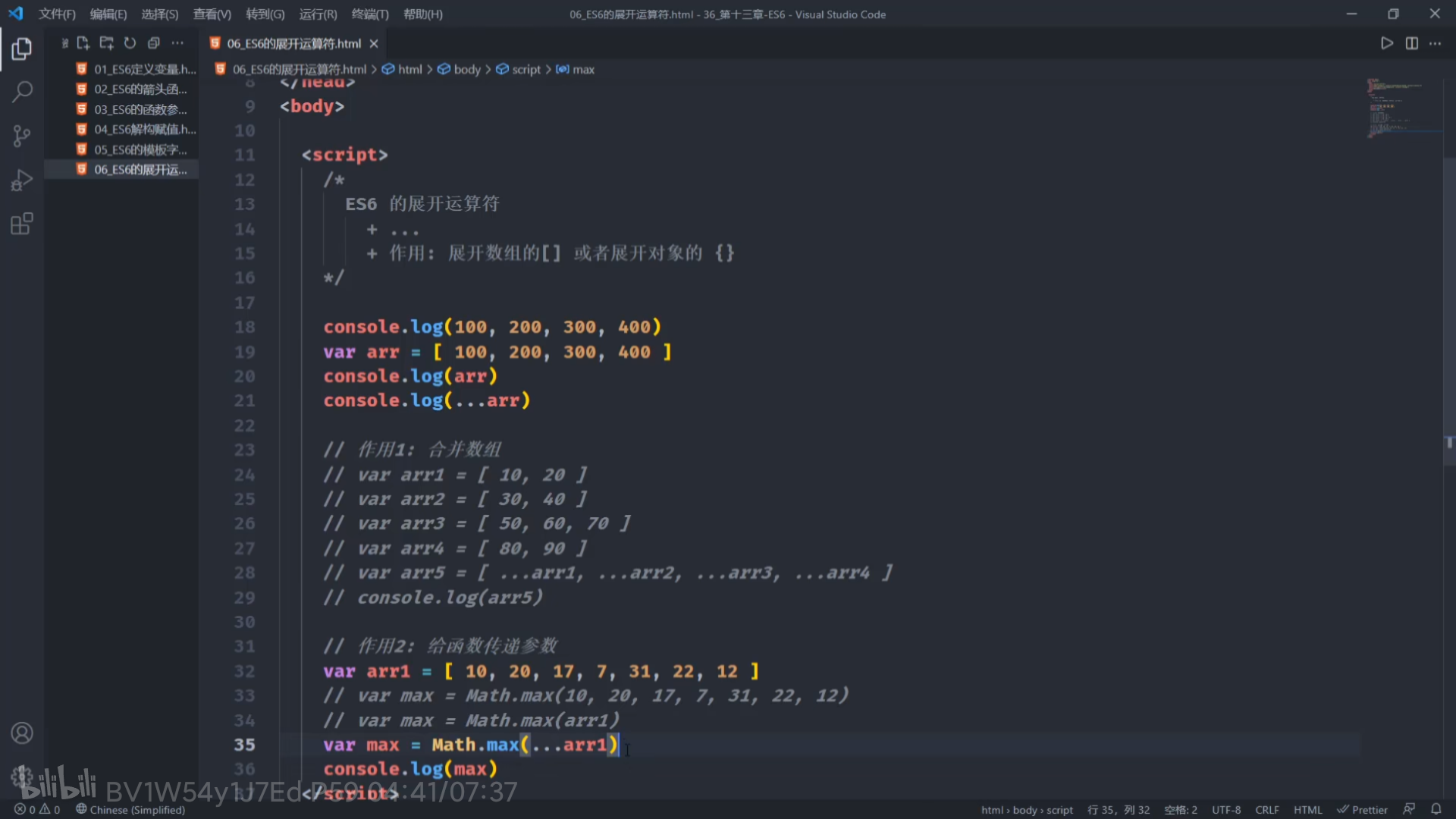
Task: Open the 运行(R) run menu
Action: point(318,14)
